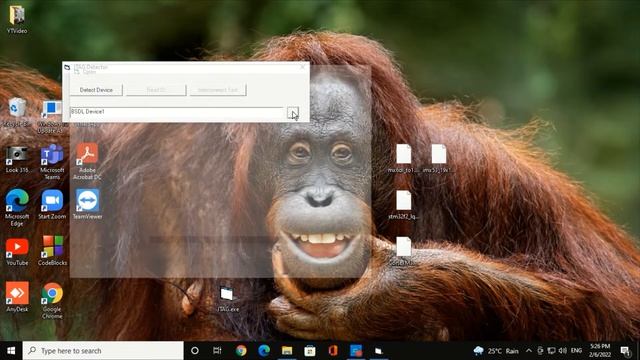The image size is (640, 360).
Task: Click the Detect Device button
Action: [x=96, y=90]
